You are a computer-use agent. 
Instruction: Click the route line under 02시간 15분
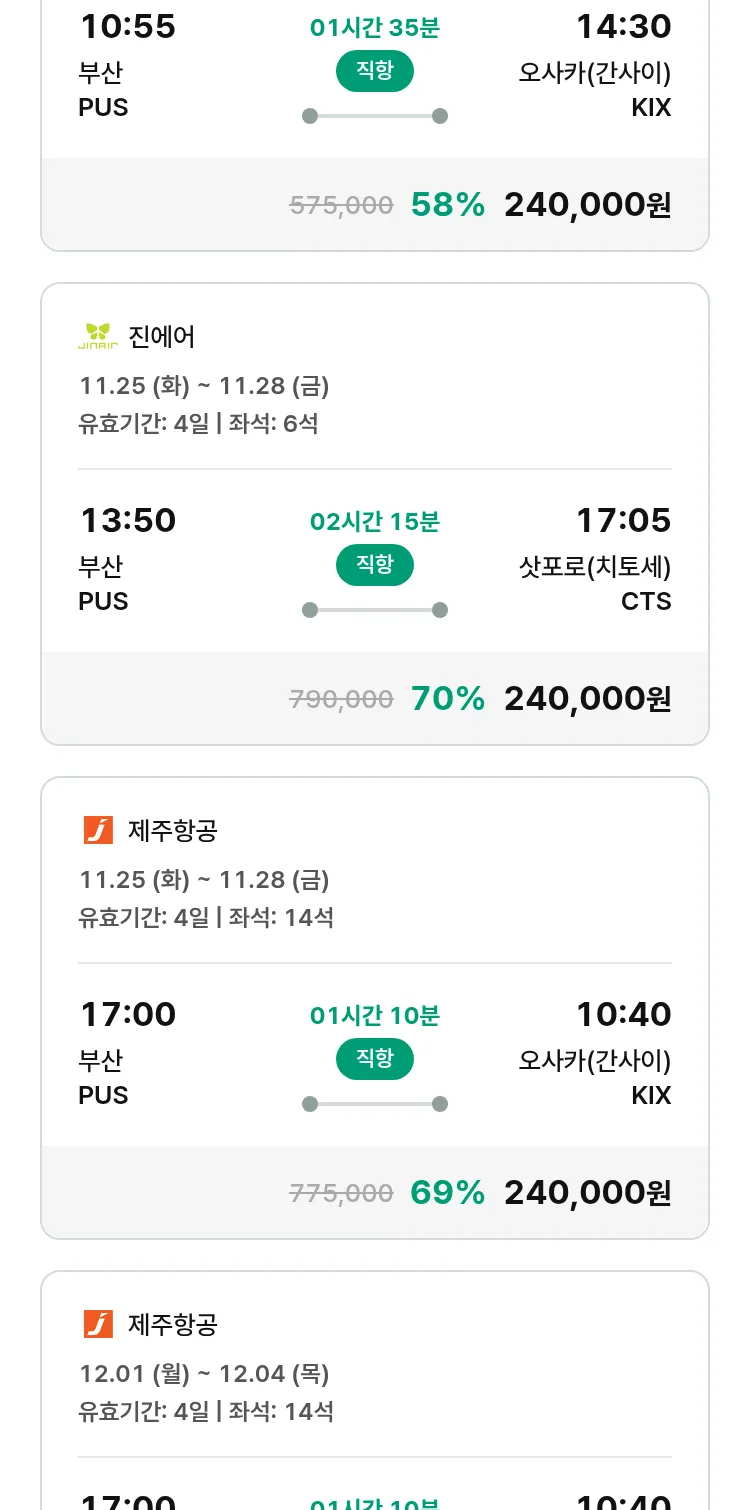point(374,610)
